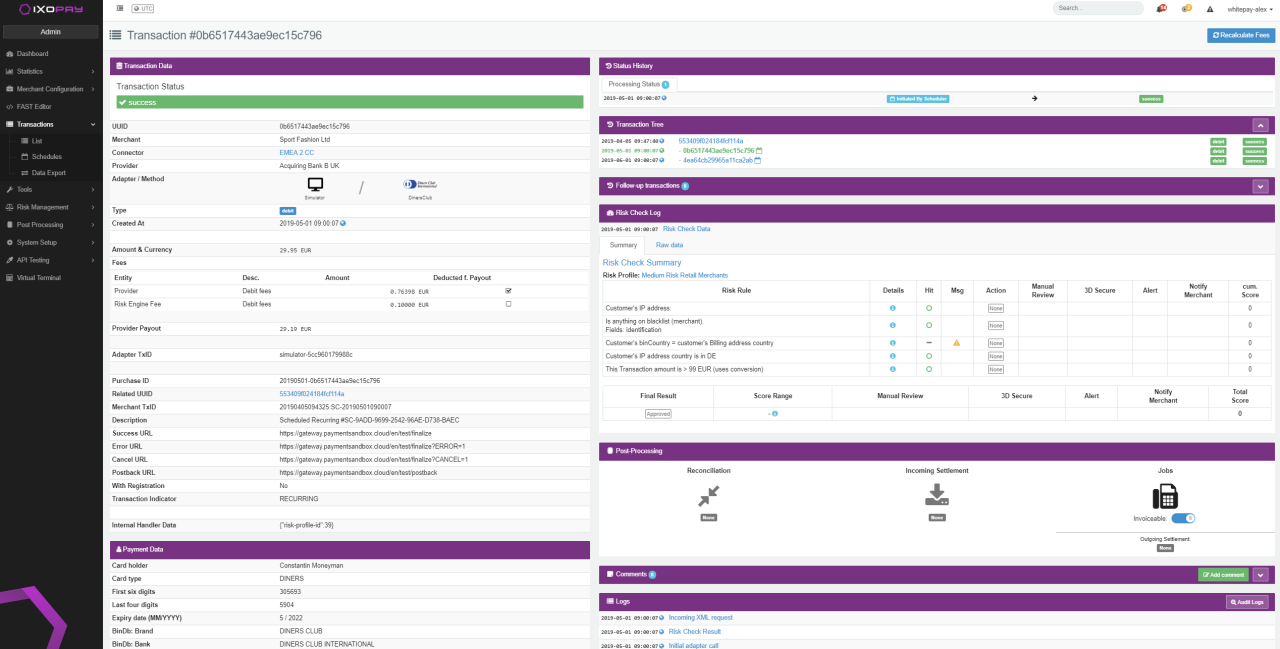The width and height of the screenshot is (1280, 649).
Task: Switch to the Raw data tab
Action: coord(669,245)
